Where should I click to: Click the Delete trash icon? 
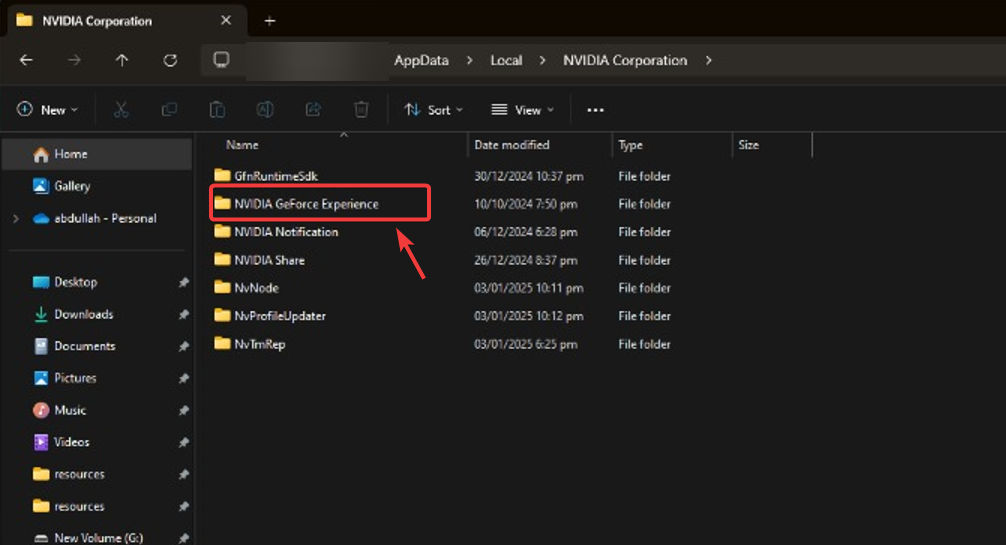point(361,110)
